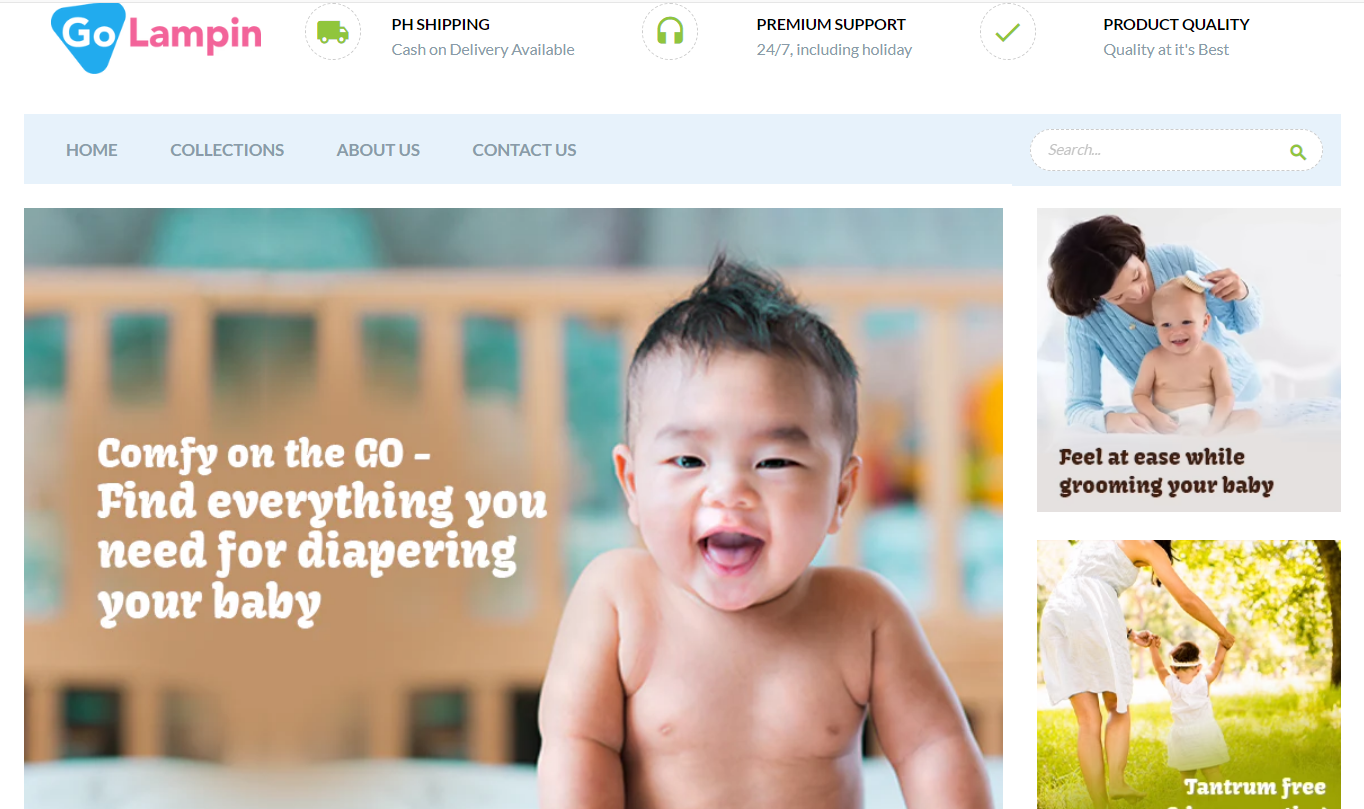This screenshot has height=809, width=1364.
Task: Open the COLLECTIONS menu
Action: click(x=227, y=150)
